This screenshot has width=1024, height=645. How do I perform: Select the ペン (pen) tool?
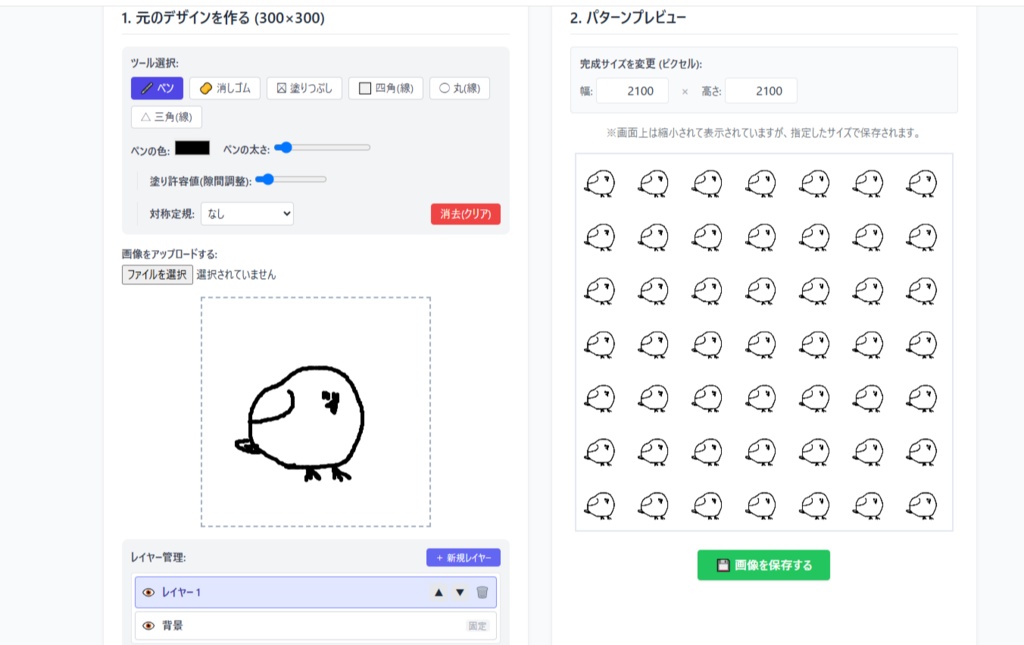(x=157, y=88)
